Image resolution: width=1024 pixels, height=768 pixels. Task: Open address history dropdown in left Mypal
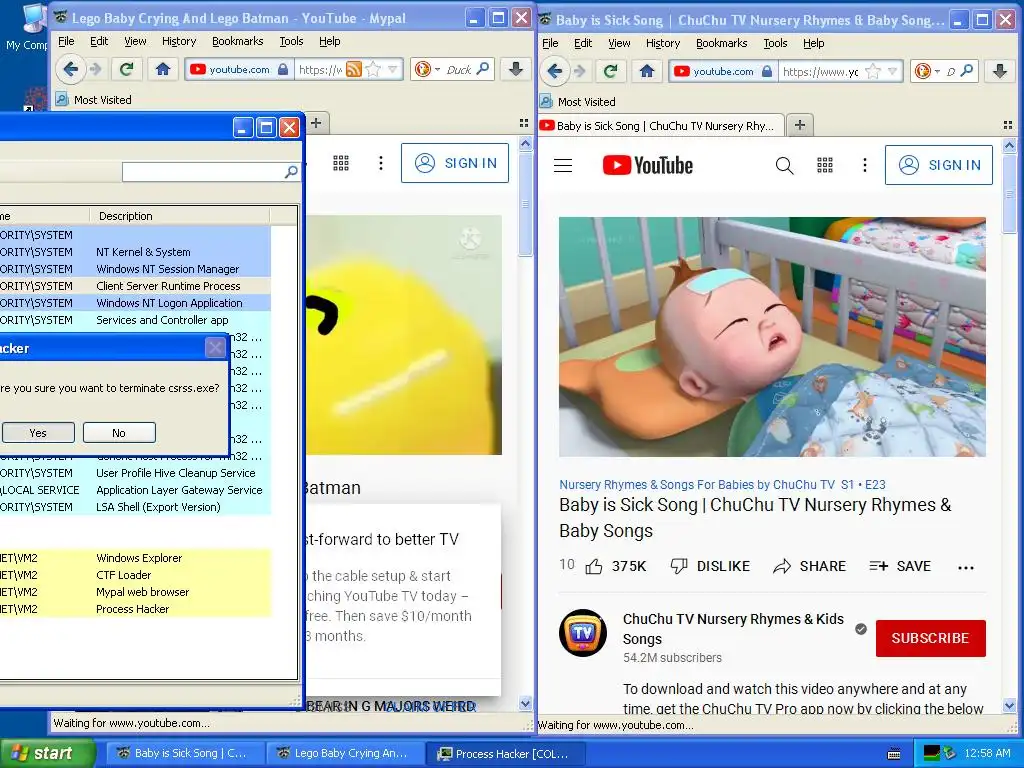tap(392, 69)
